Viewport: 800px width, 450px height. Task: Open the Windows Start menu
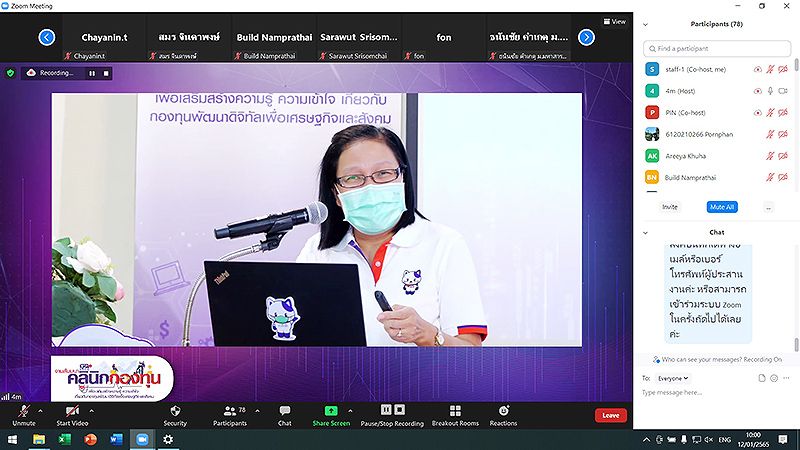(x=13, y=439)
